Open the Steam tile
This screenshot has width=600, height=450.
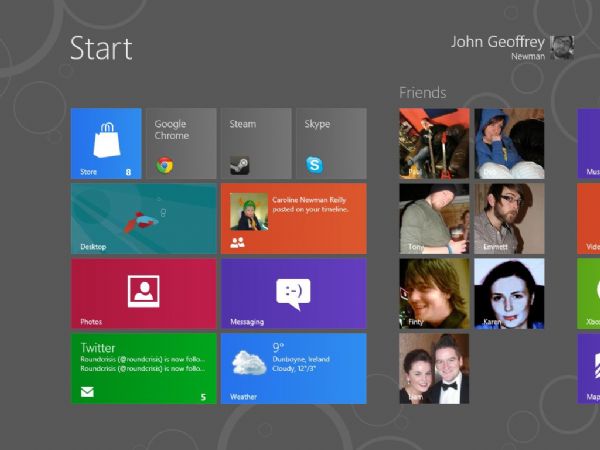click(x=255, y=143)
